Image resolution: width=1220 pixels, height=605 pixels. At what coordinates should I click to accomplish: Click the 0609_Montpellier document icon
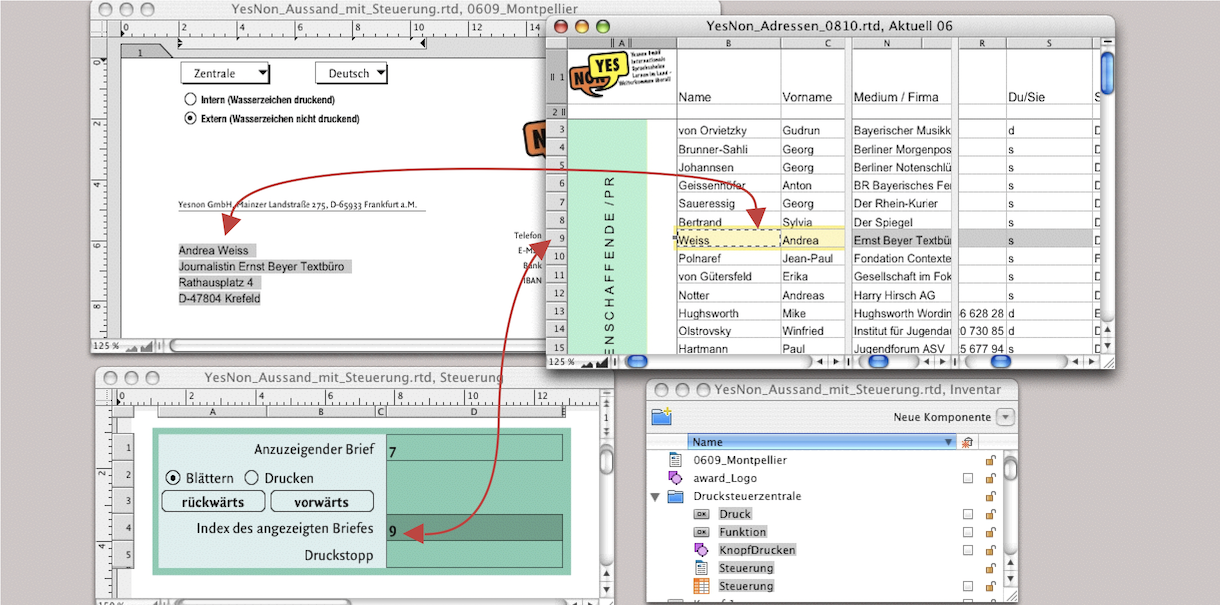pyautogui.click(x=675, y=460)
